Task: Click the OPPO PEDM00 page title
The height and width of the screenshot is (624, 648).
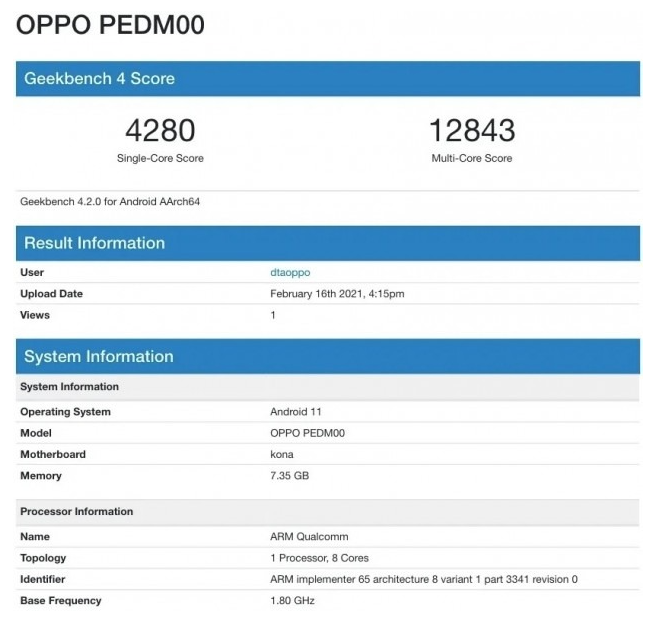Action: (x=110, y=25)
